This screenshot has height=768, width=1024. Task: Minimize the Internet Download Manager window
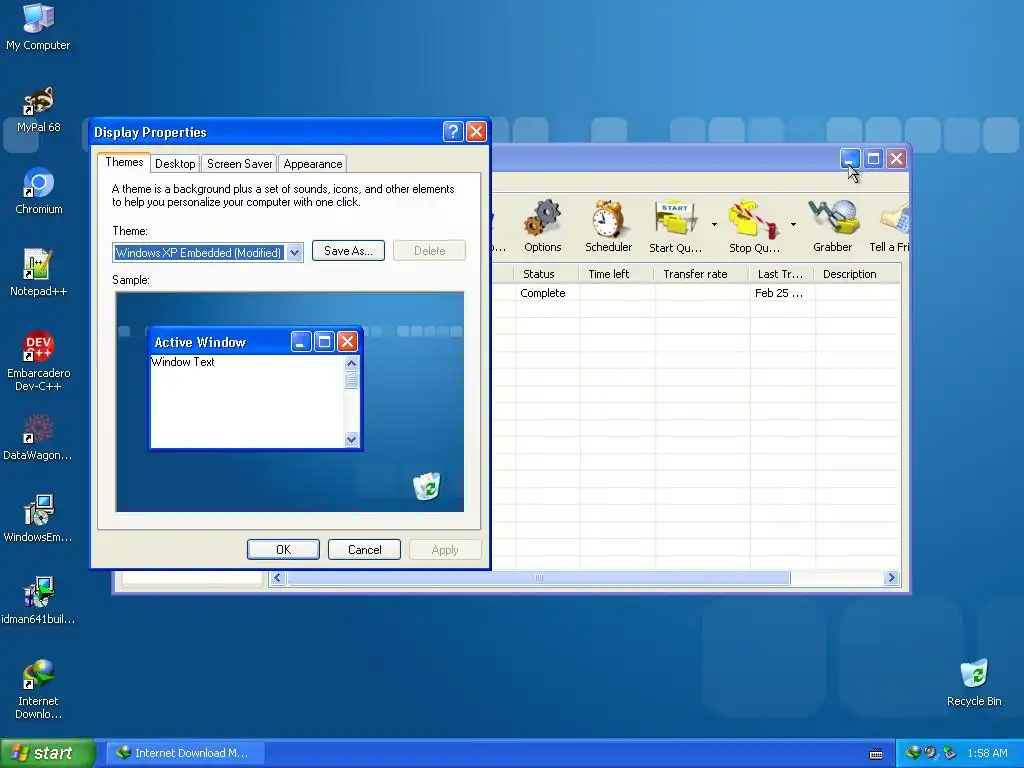click(x=850, y=159)
